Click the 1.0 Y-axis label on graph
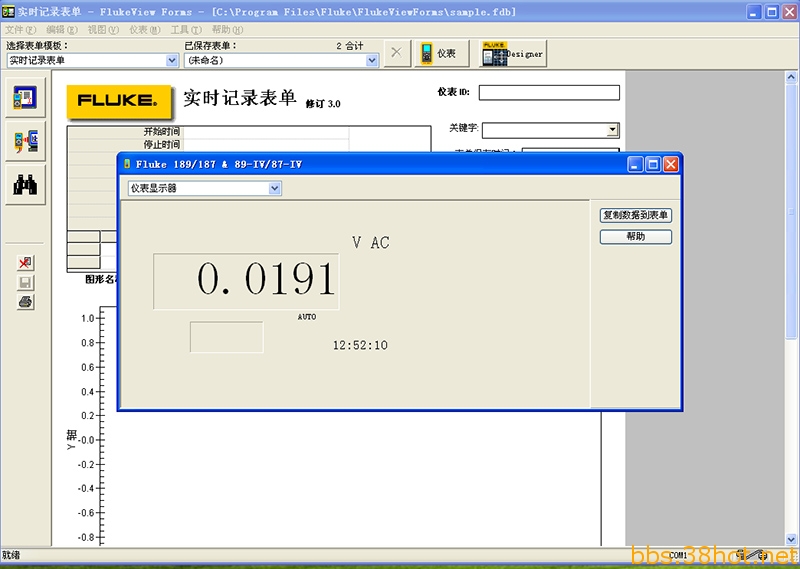This screenshot has width=800, height=569. click(87, 318)
